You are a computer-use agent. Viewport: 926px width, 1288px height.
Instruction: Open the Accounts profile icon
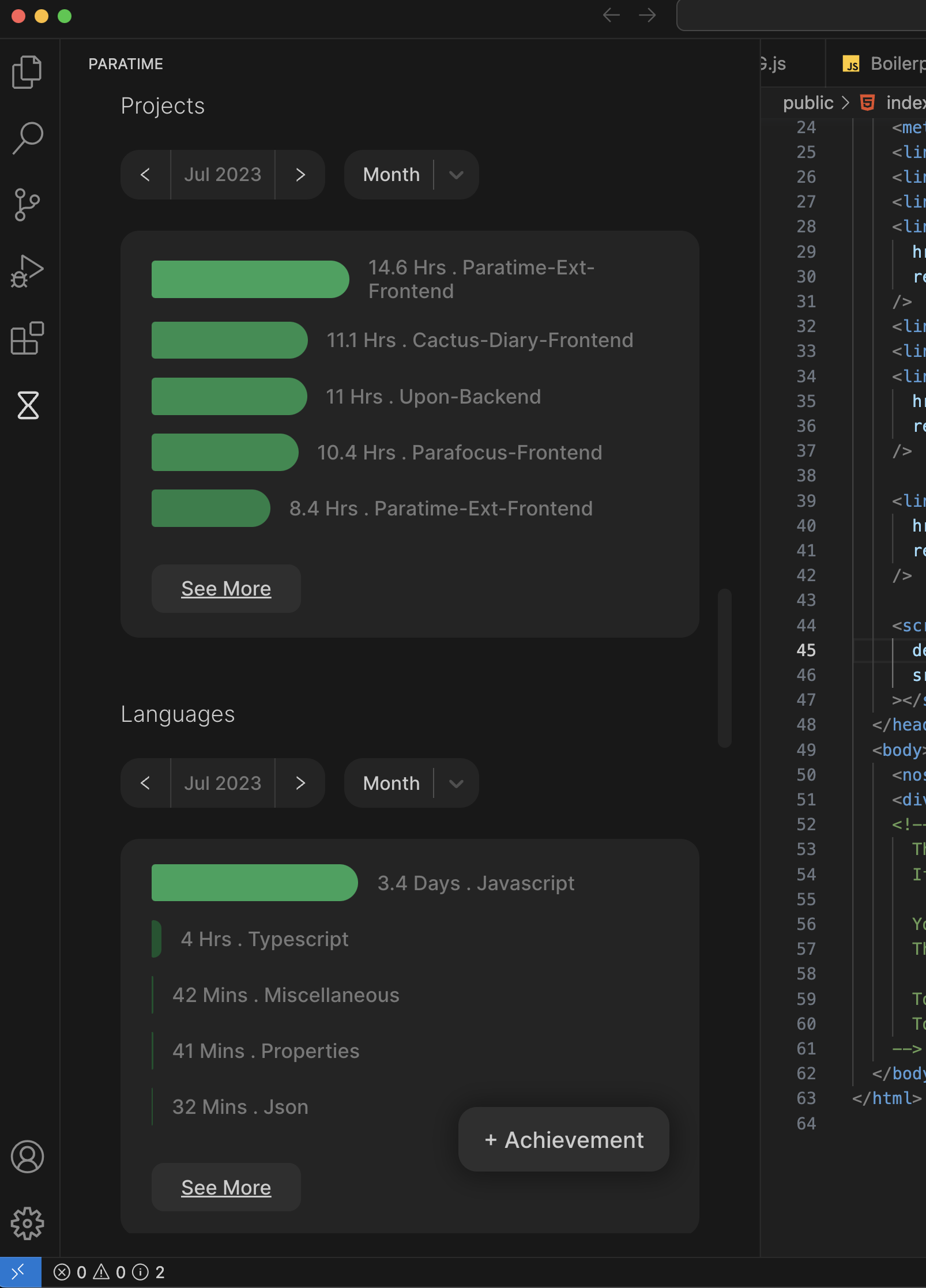point(27,1157)
